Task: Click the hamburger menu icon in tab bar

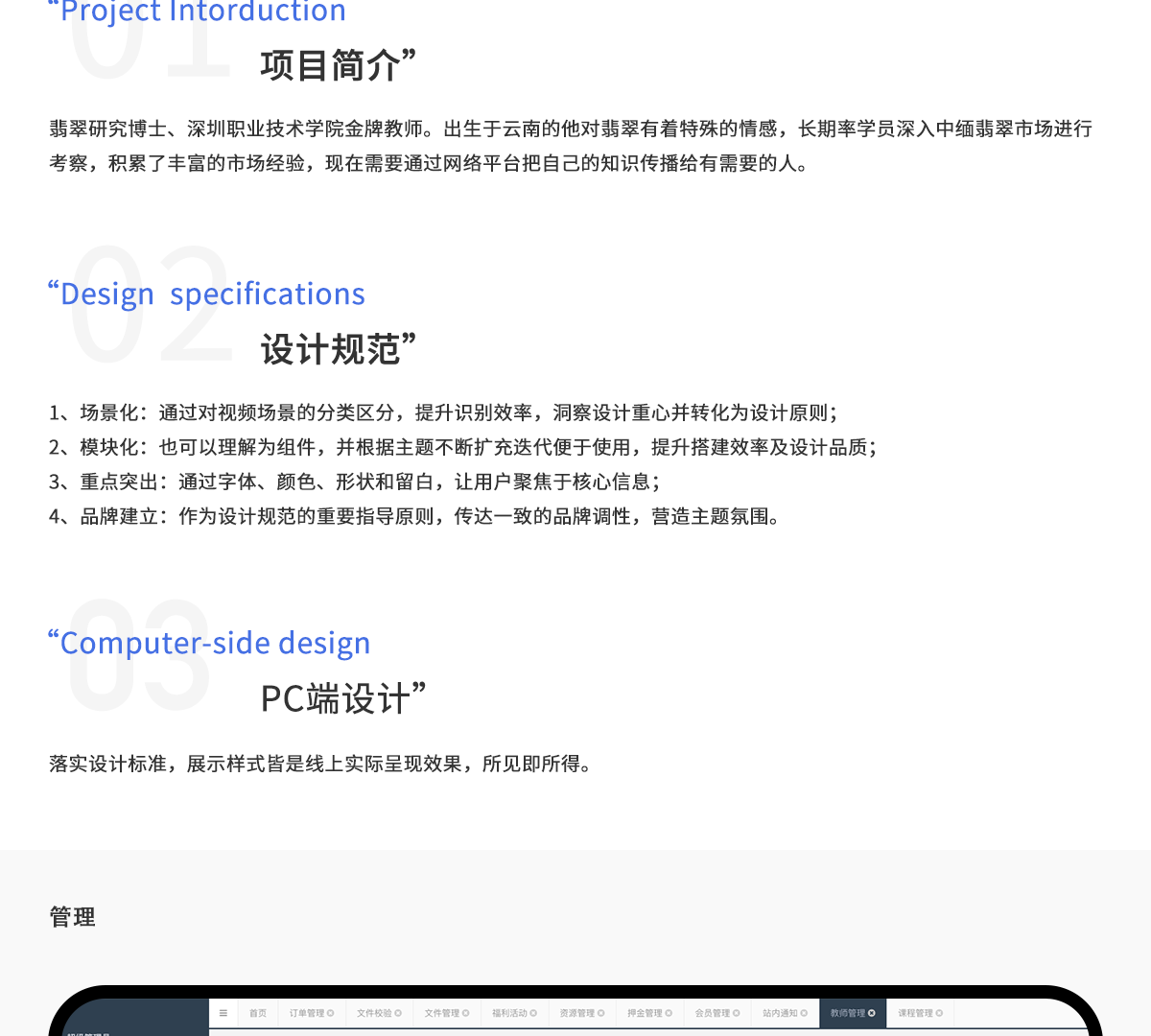Action: point(223,1013)
